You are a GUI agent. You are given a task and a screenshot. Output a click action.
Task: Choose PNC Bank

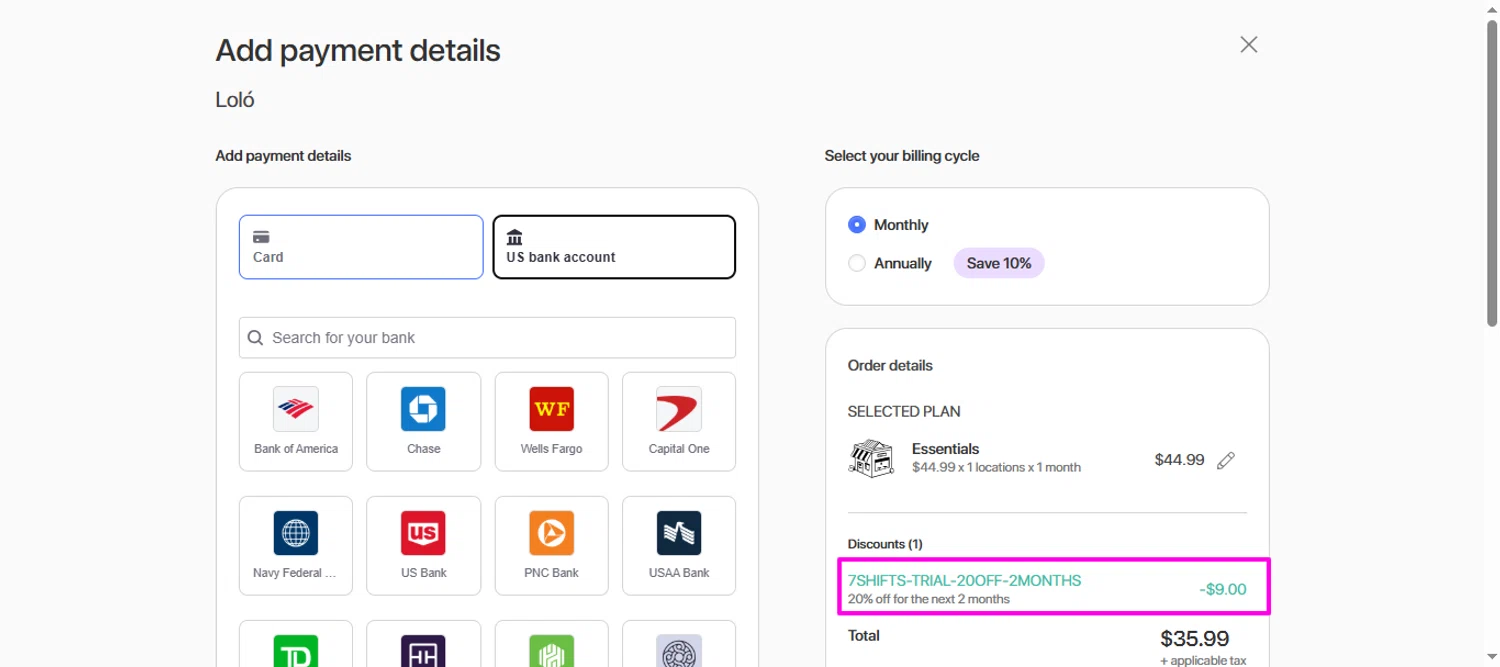coord(551,546)
